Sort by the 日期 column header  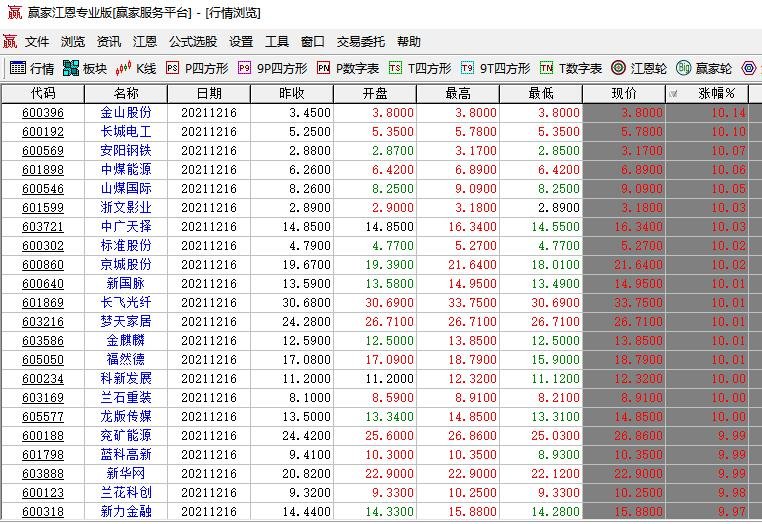tap(209, 93)
